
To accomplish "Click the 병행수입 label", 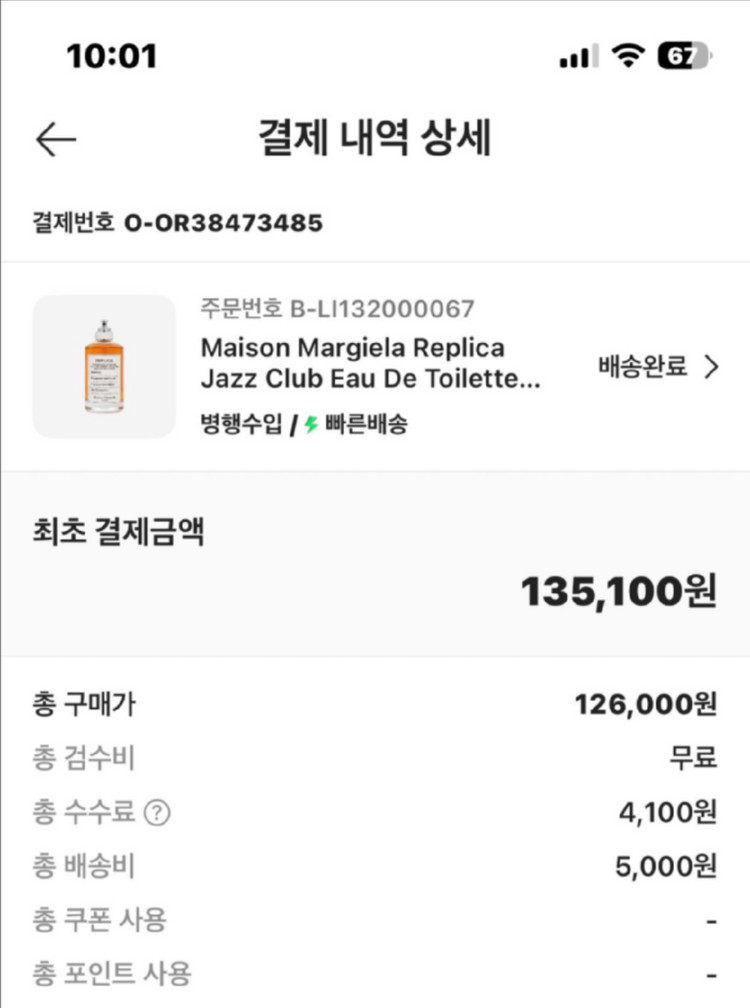I will click(x=241, y=425).
